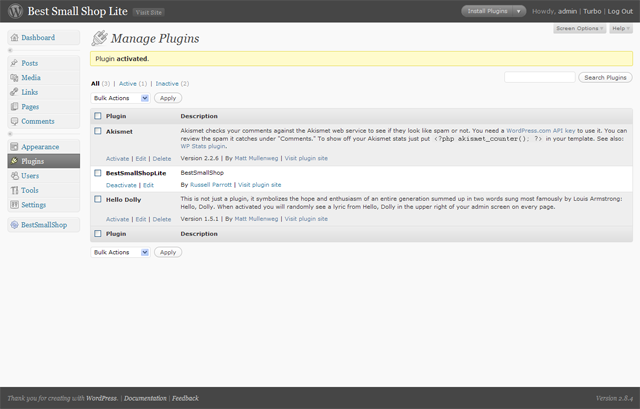
Task: Click the Pages icon in sidebar
Action: pos(14,107)
